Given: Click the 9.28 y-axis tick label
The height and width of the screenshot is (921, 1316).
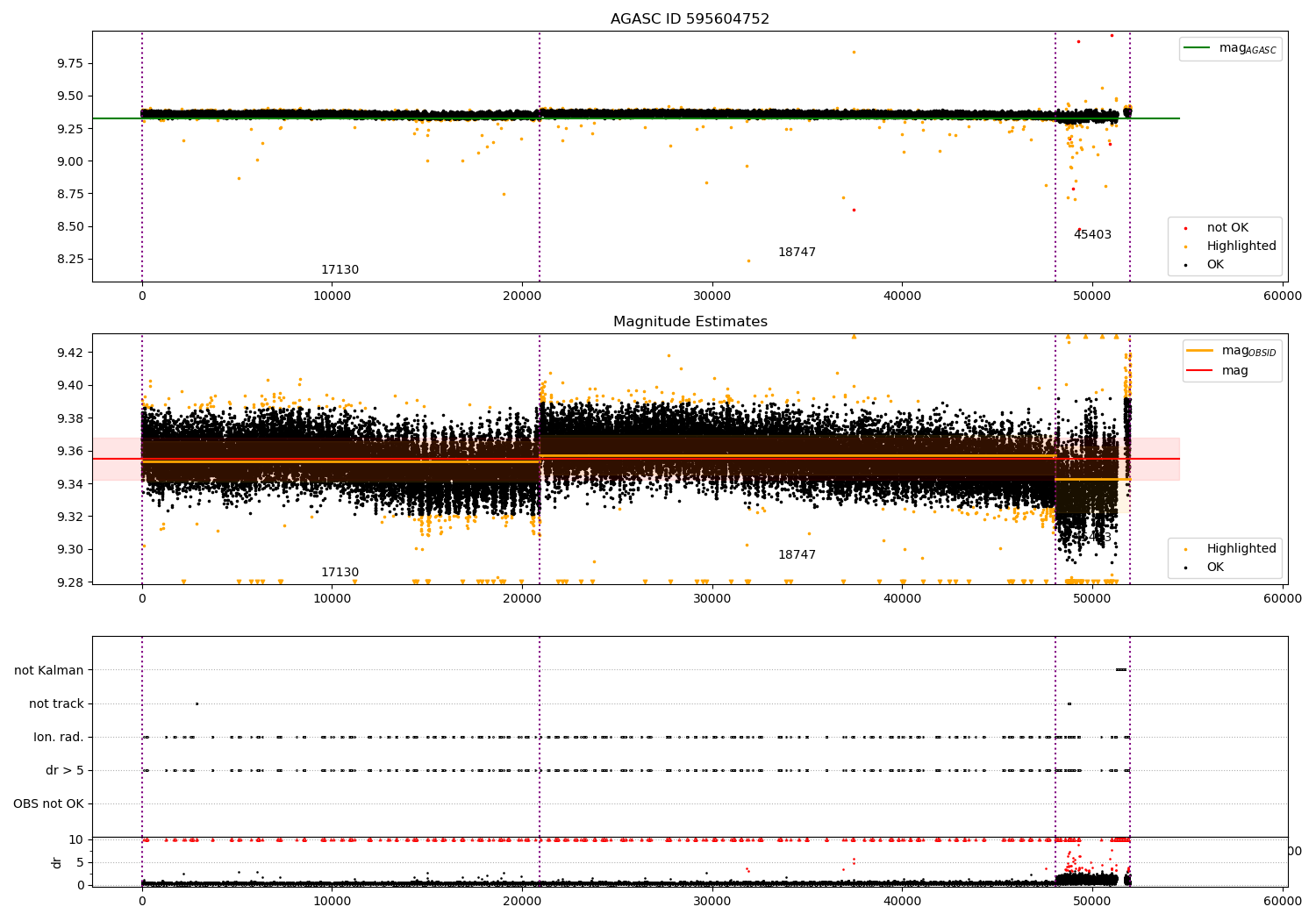Looking at the screenshot, I should coord(70,582).
